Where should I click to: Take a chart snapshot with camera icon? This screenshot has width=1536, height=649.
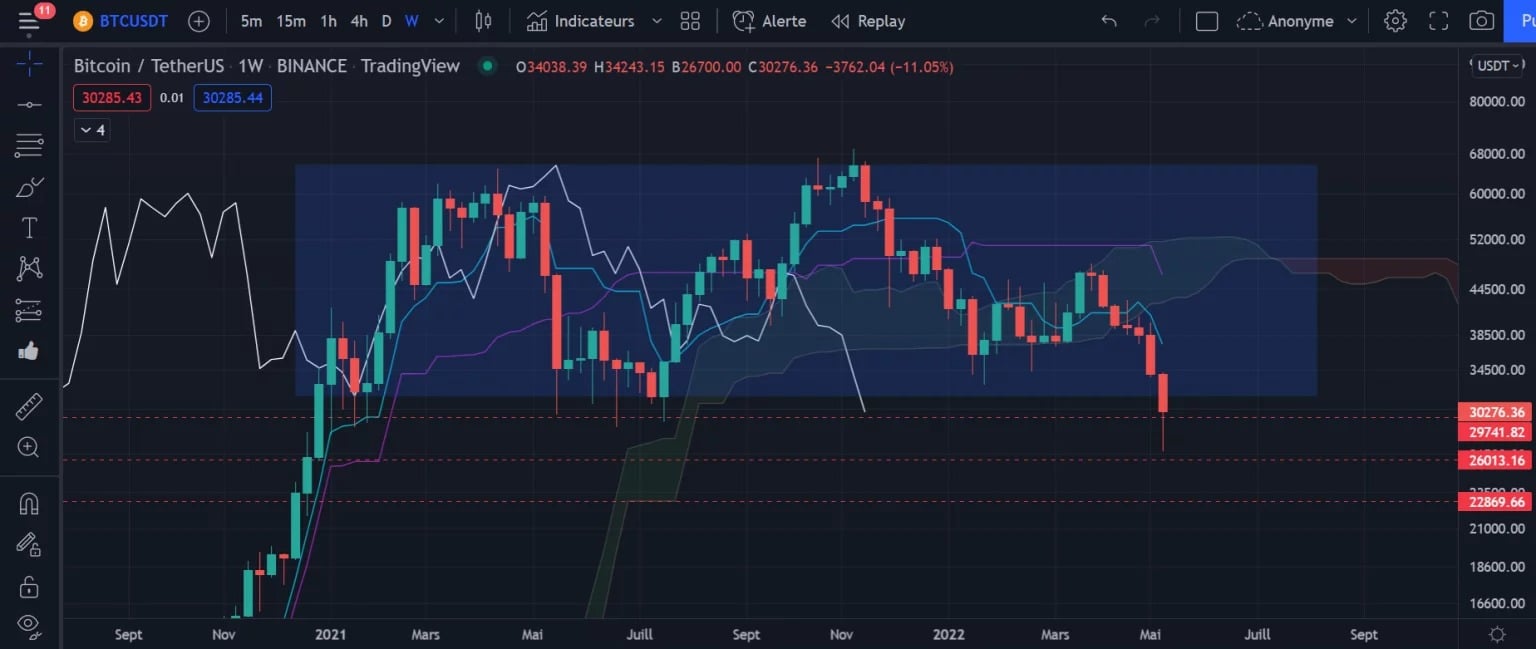tap(1481, 21)
